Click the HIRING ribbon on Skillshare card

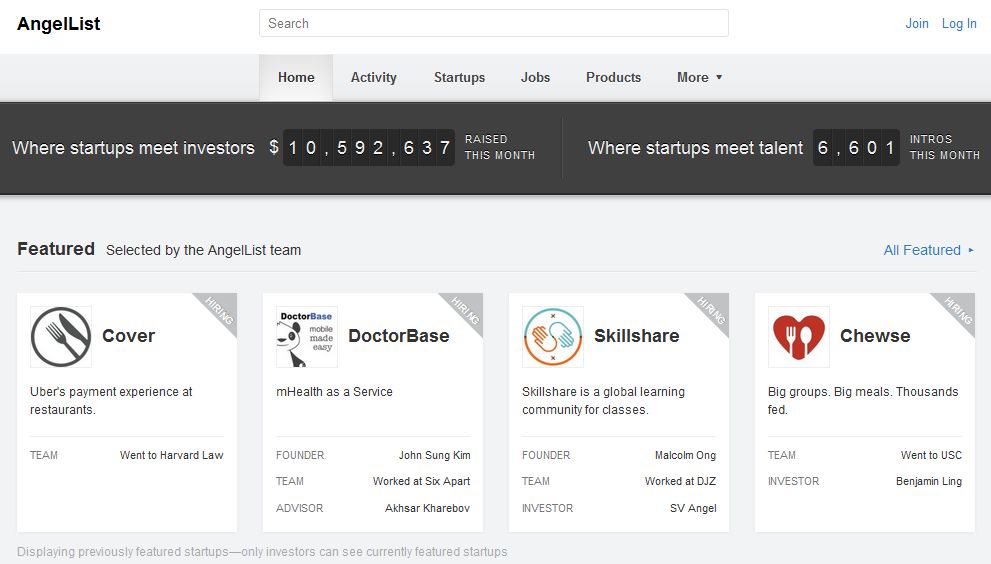tap(712, 310)
